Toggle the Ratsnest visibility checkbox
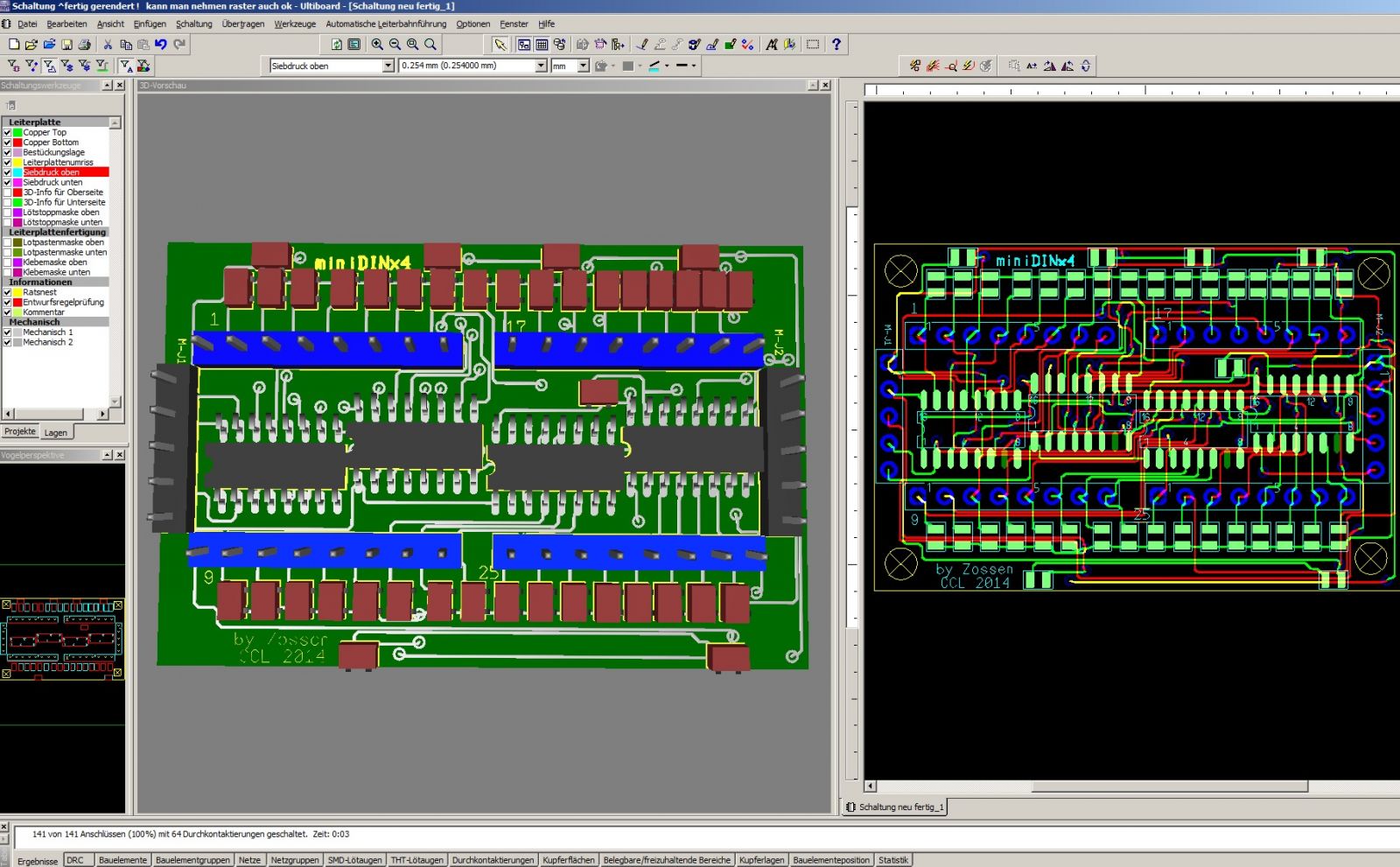Viewport: 1400px width, 867px height. pos(7,292)
